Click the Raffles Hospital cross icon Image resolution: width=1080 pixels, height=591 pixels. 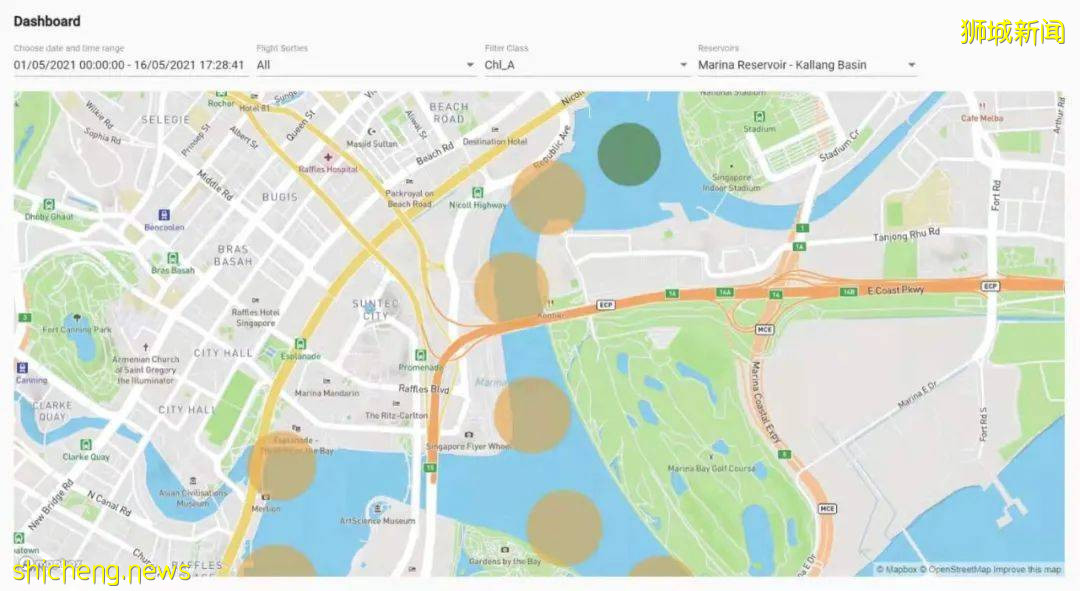coord(328,157)
